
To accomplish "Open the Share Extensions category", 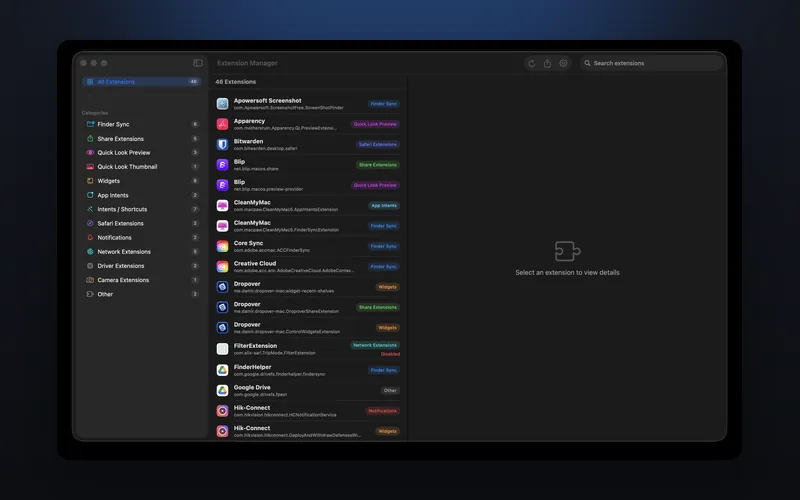I will coord(141,139).
